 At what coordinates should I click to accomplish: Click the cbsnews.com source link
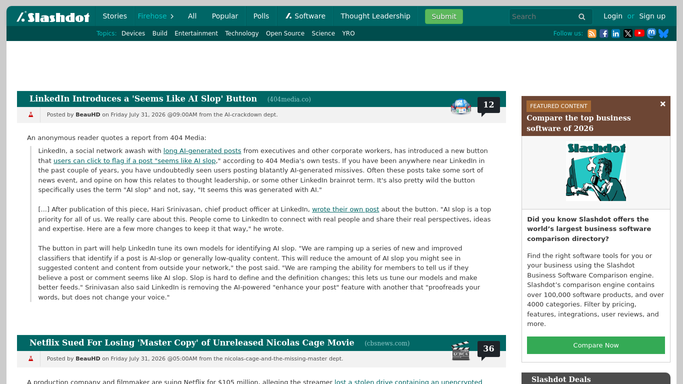387,343
